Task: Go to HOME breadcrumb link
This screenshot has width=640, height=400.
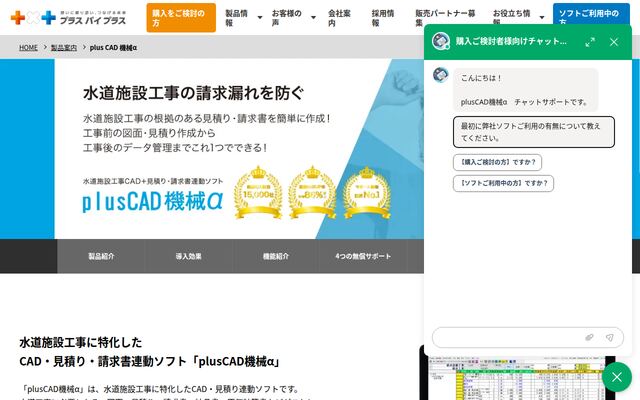Action: [x=28, y=48]
